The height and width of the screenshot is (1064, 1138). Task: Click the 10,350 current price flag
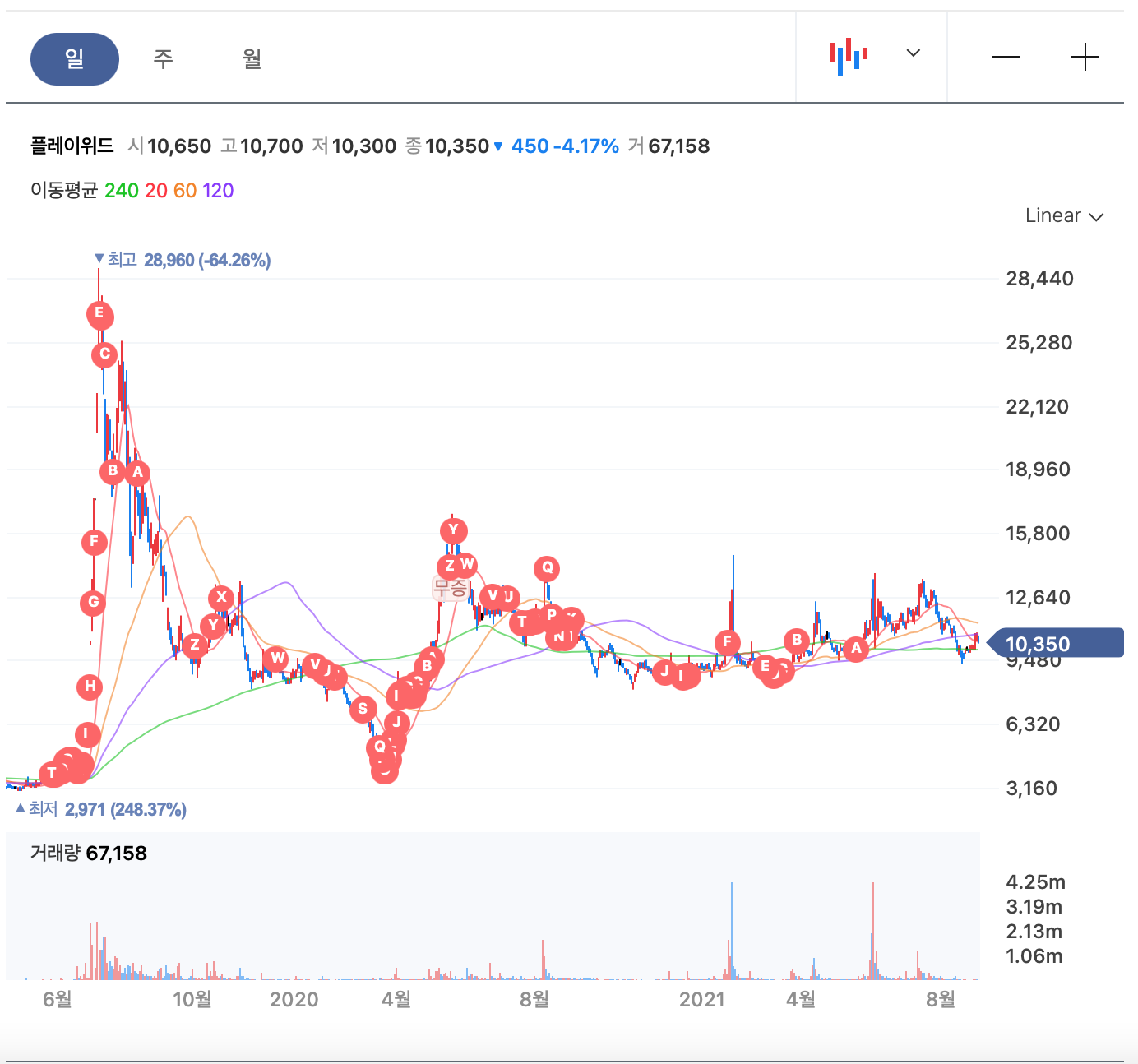[1055, 643]
